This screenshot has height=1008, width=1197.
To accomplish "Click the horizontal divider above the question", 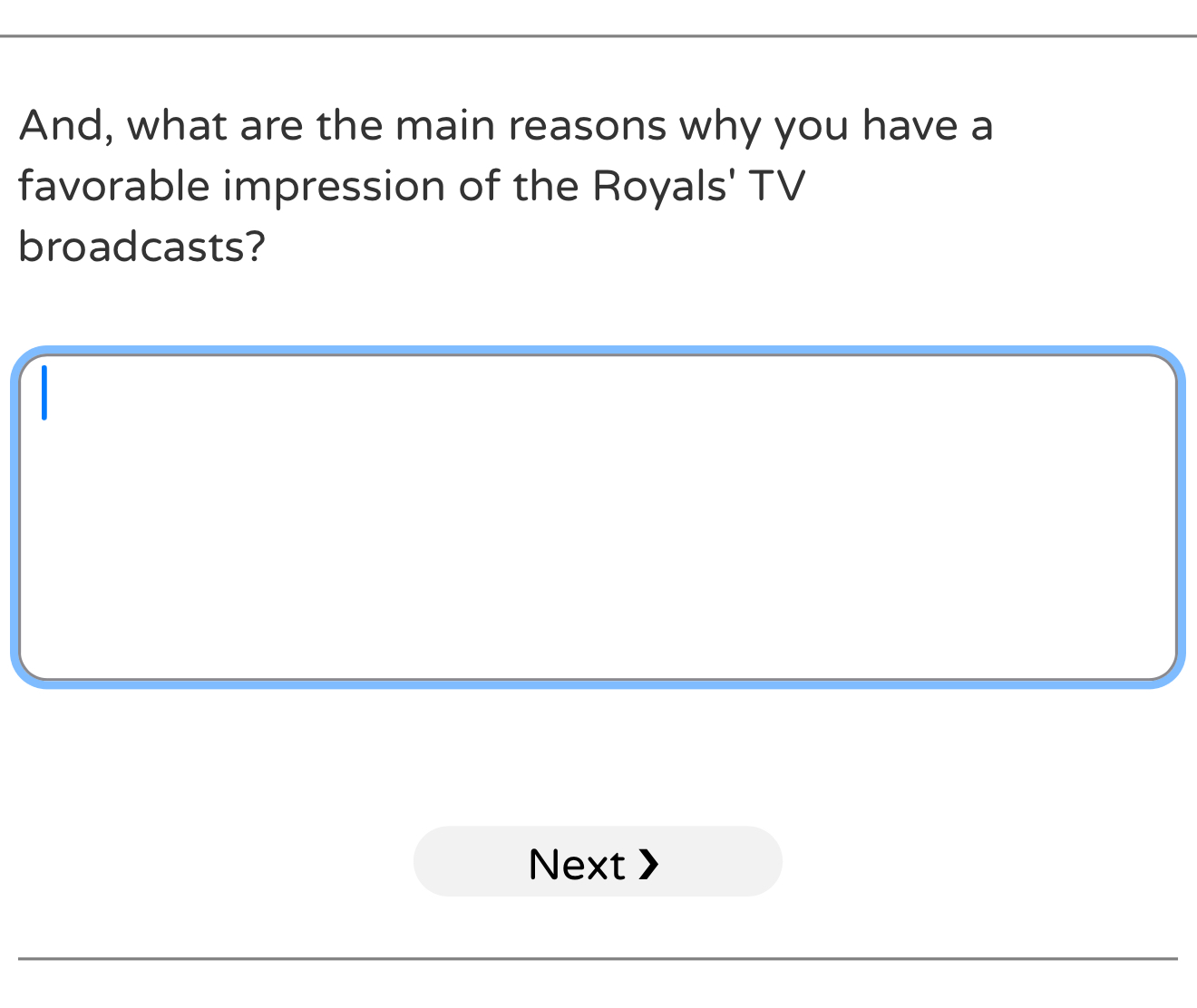I will pos(598,36).
